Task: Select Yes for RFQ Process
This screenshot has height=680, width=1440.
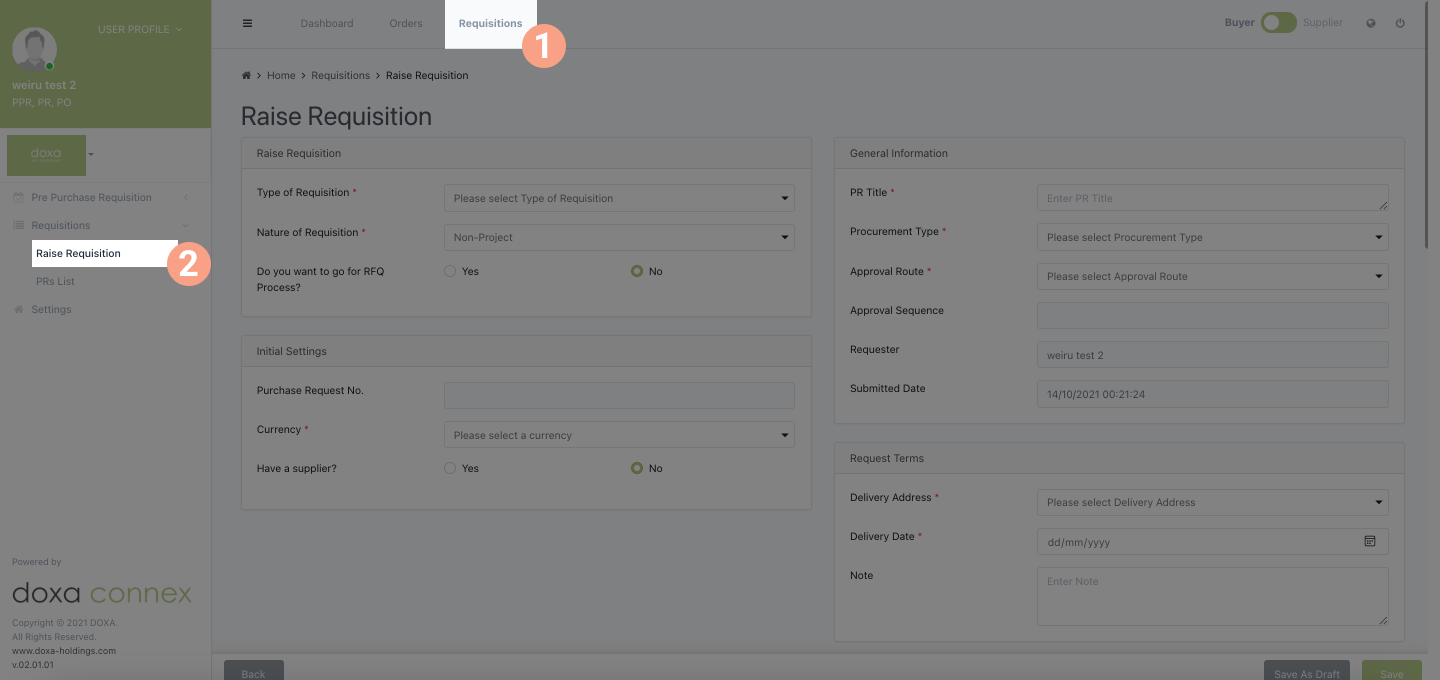Action: [450, 271]
